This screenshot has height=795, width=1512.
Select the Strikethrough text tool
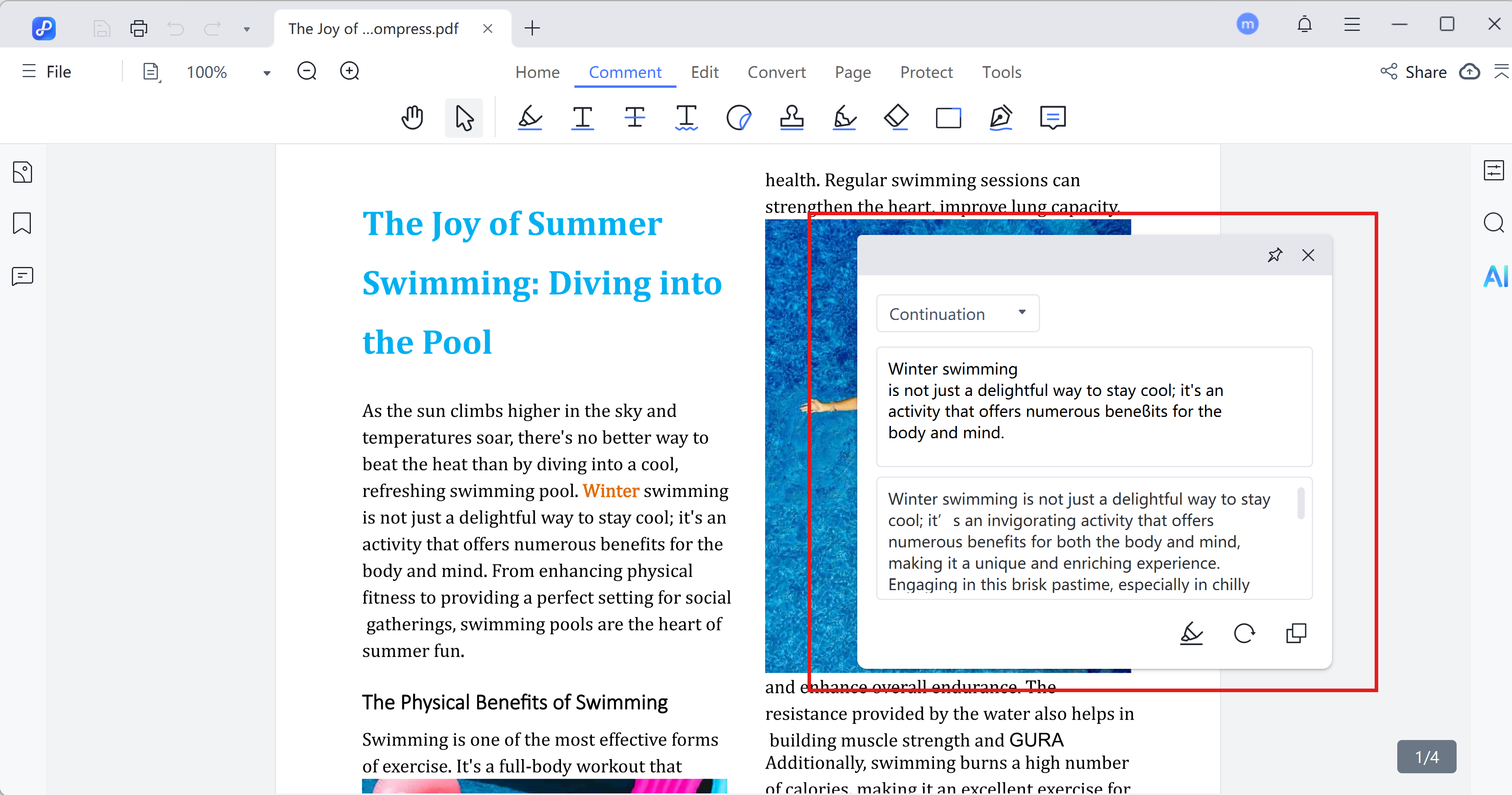click(x=635, y=118)
